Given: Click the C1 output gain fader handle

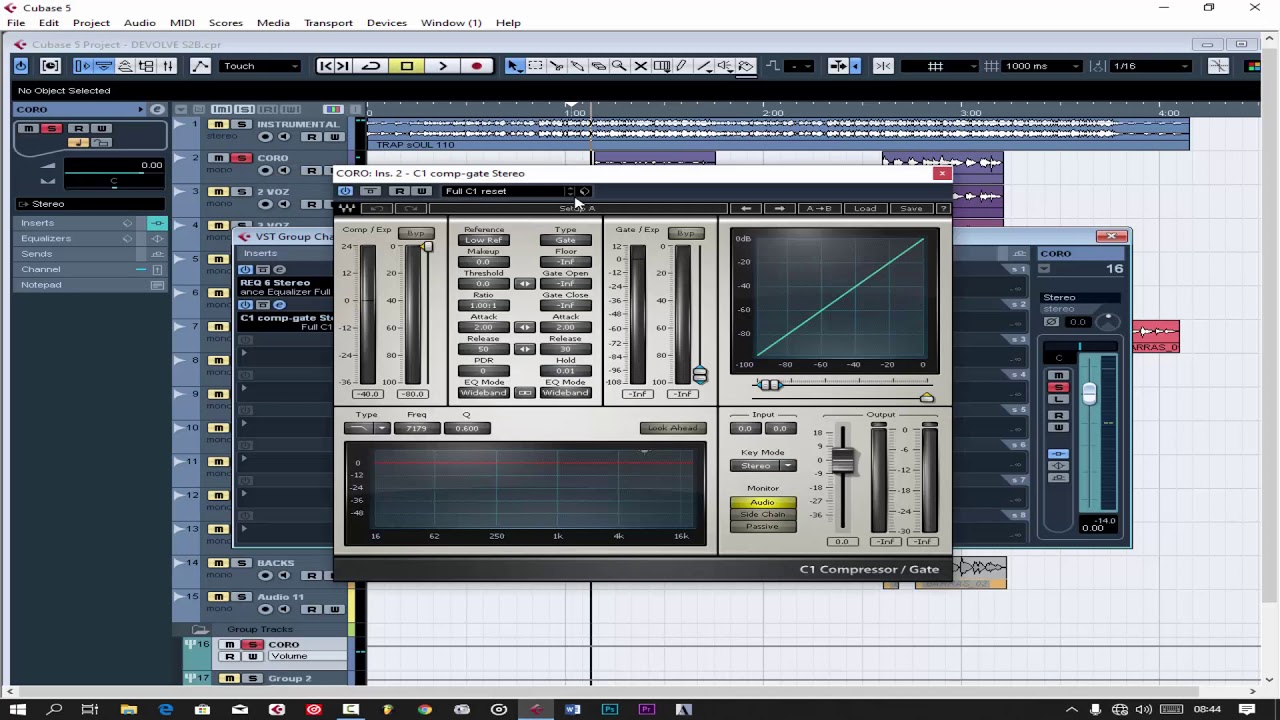Looking at the screenshot, I should click(843, 460).
